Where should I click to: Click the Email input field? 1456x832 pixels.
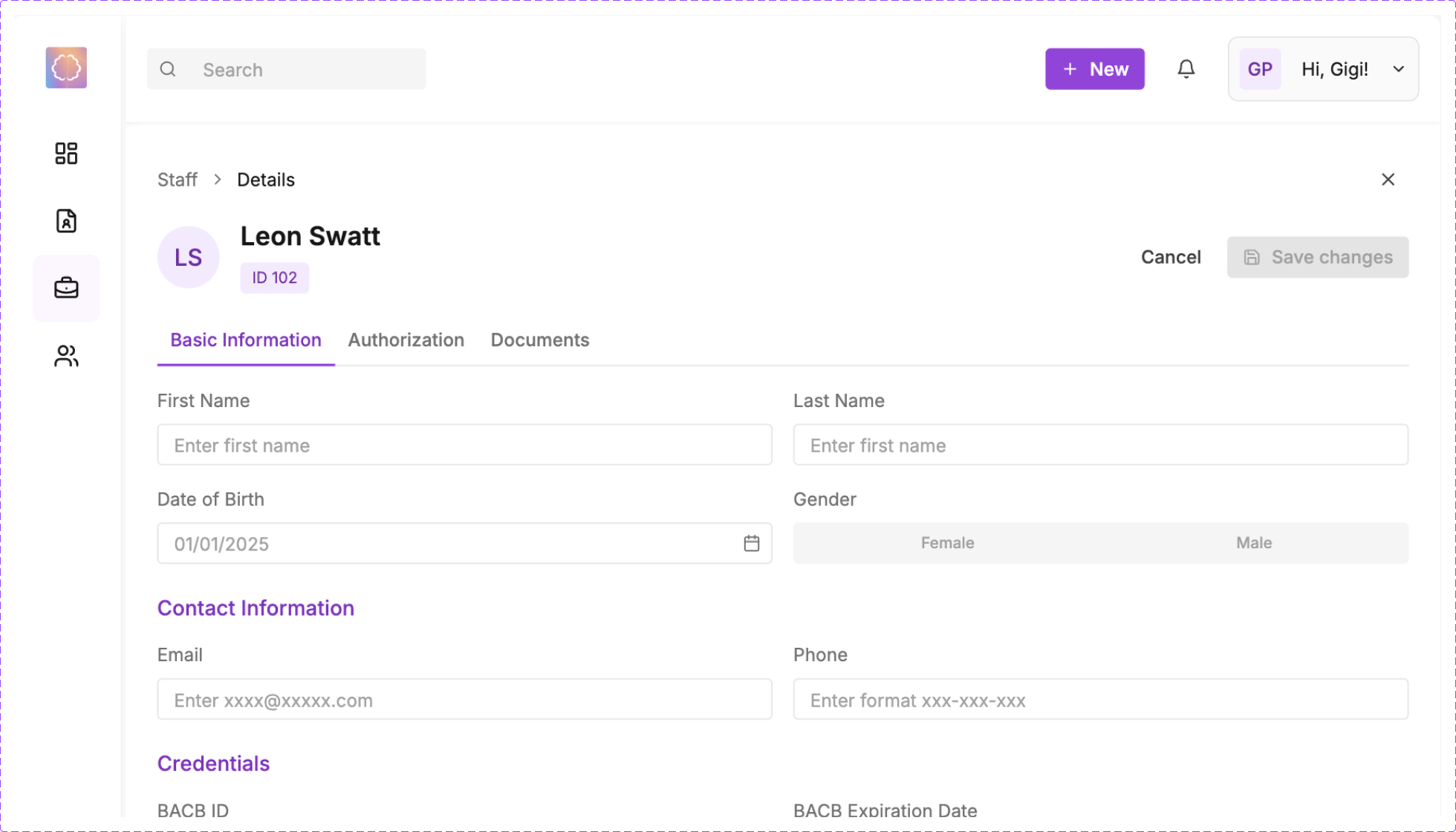point(464,699)
